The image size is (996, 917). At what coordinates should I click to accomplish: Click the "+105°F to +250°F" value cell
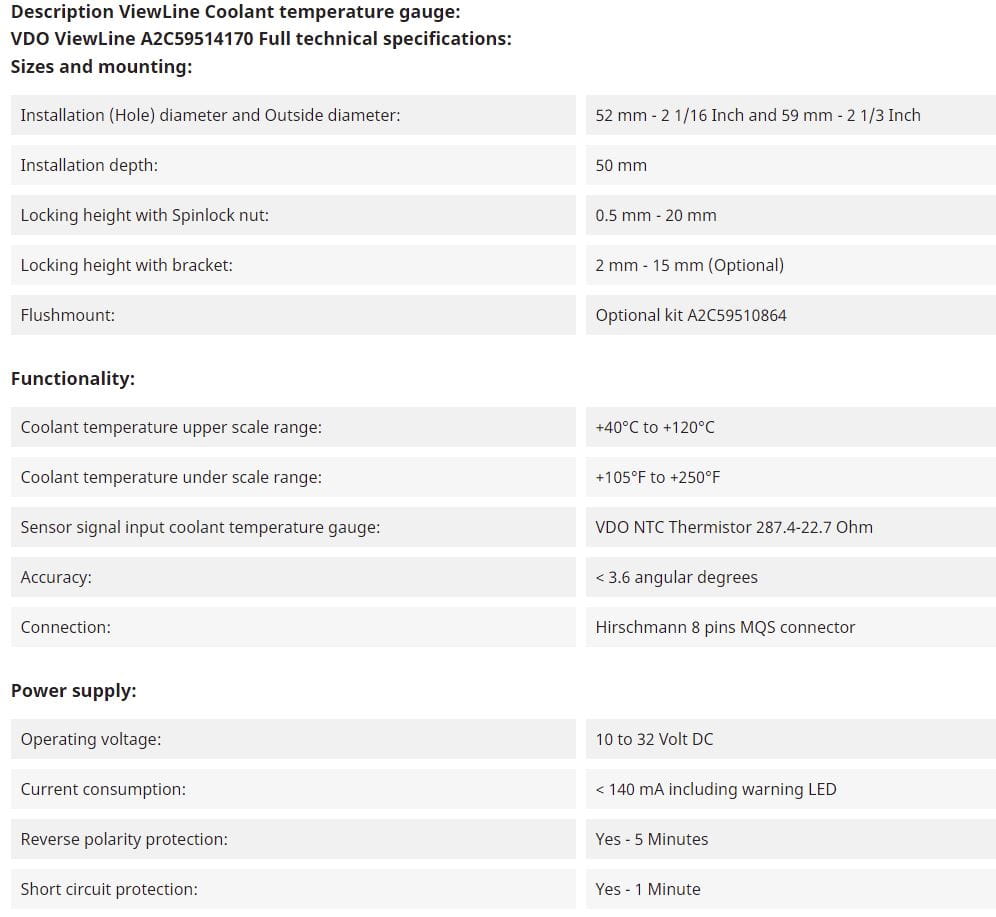point(658,477)
